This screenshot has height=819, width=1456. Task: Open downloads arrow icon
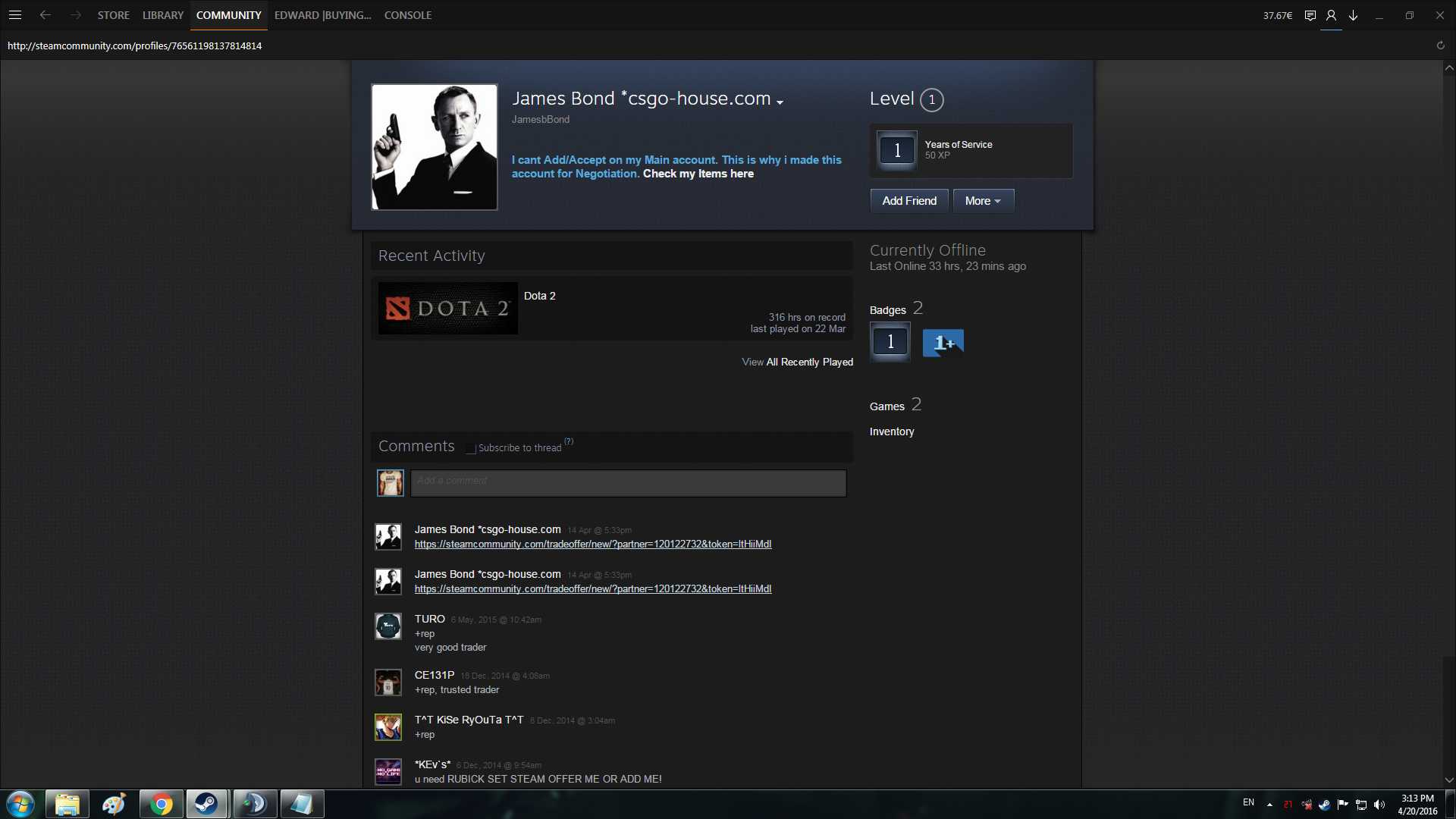tap(1353, 15)
